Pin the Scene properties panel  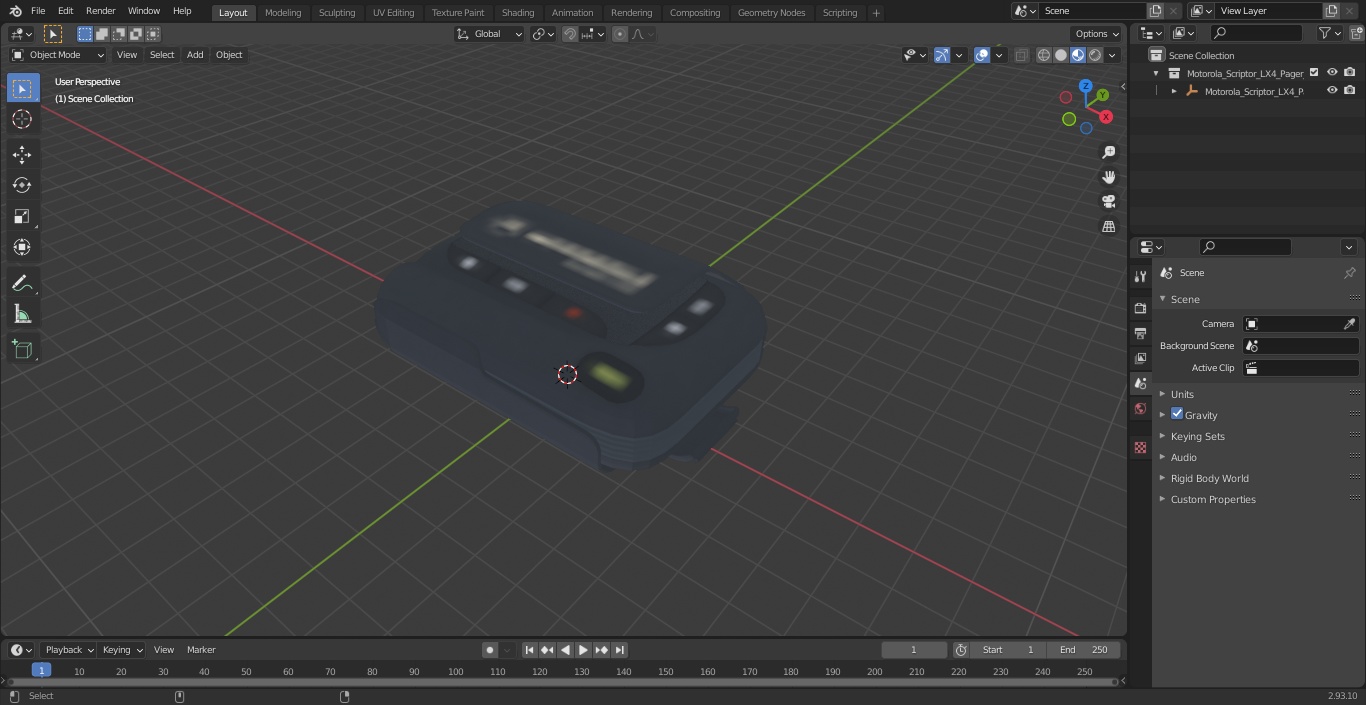[1349, 273]
